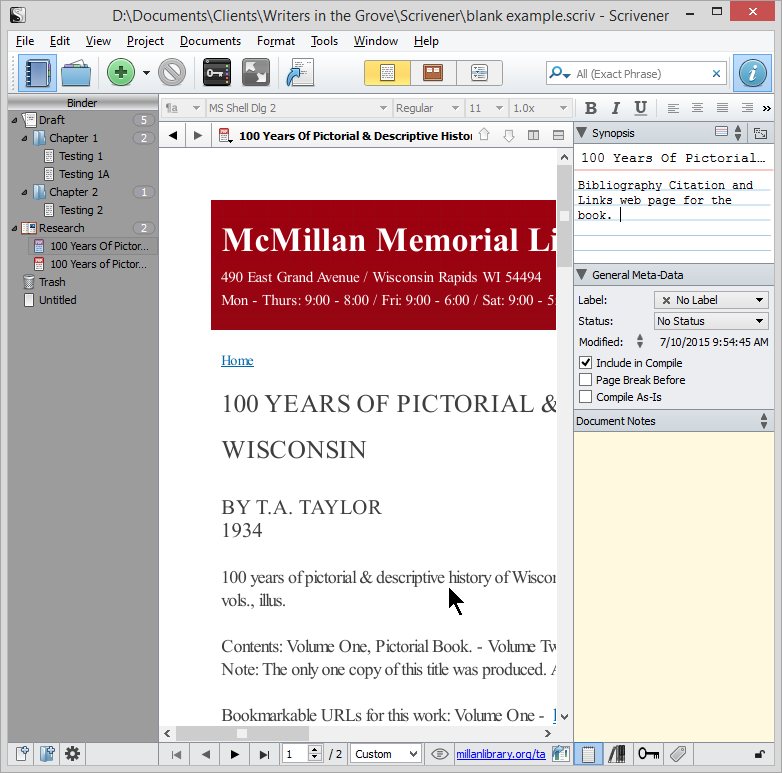Image resolution: width=782 pixels, height=773 pixels.
Task: Click the gear icon in Binder footer
Action: pyautogui.click(x=72, y=754)
